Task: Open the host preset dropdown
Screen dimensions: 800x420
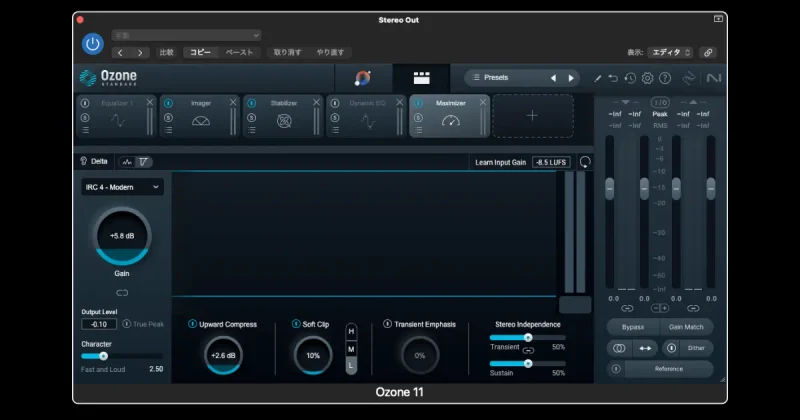Action: tap(187, 35)
